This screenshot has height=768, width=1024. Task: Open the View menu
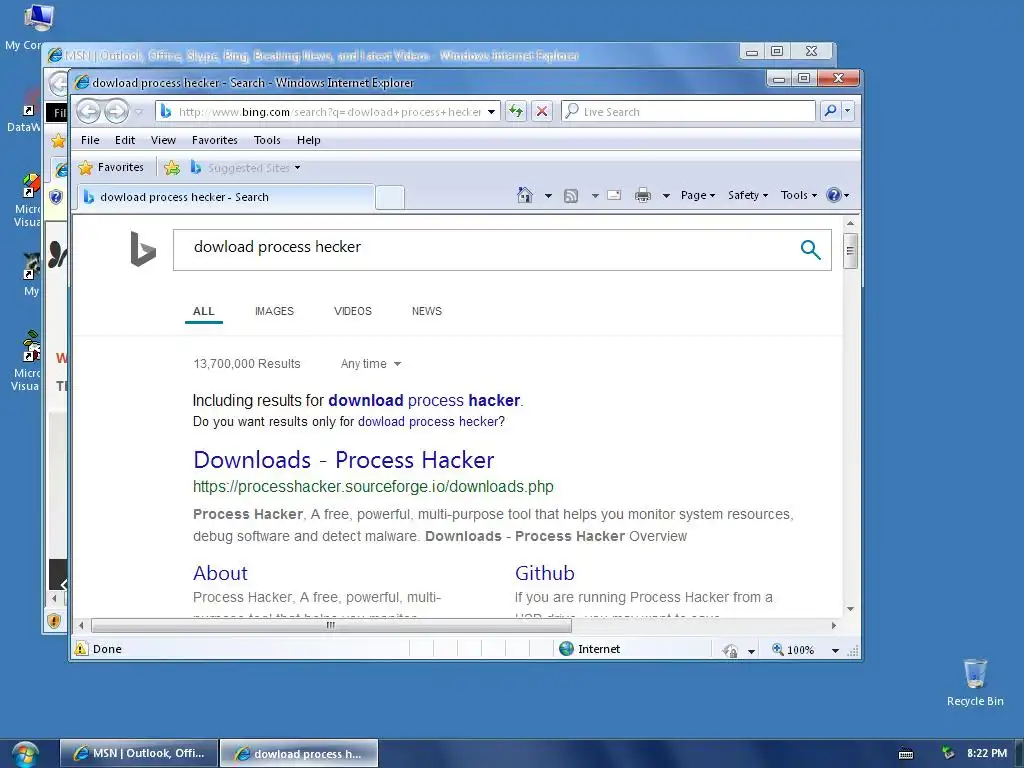(163, 140)
